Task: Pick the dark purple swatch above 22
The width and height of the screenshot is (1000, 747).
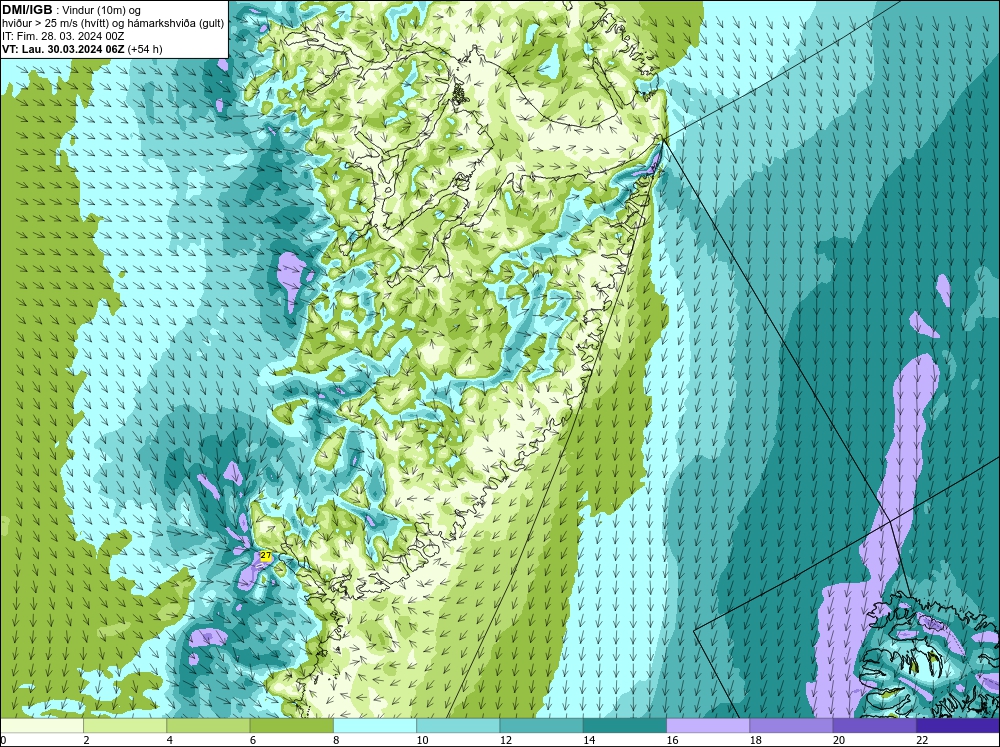Action: point(958,726)
